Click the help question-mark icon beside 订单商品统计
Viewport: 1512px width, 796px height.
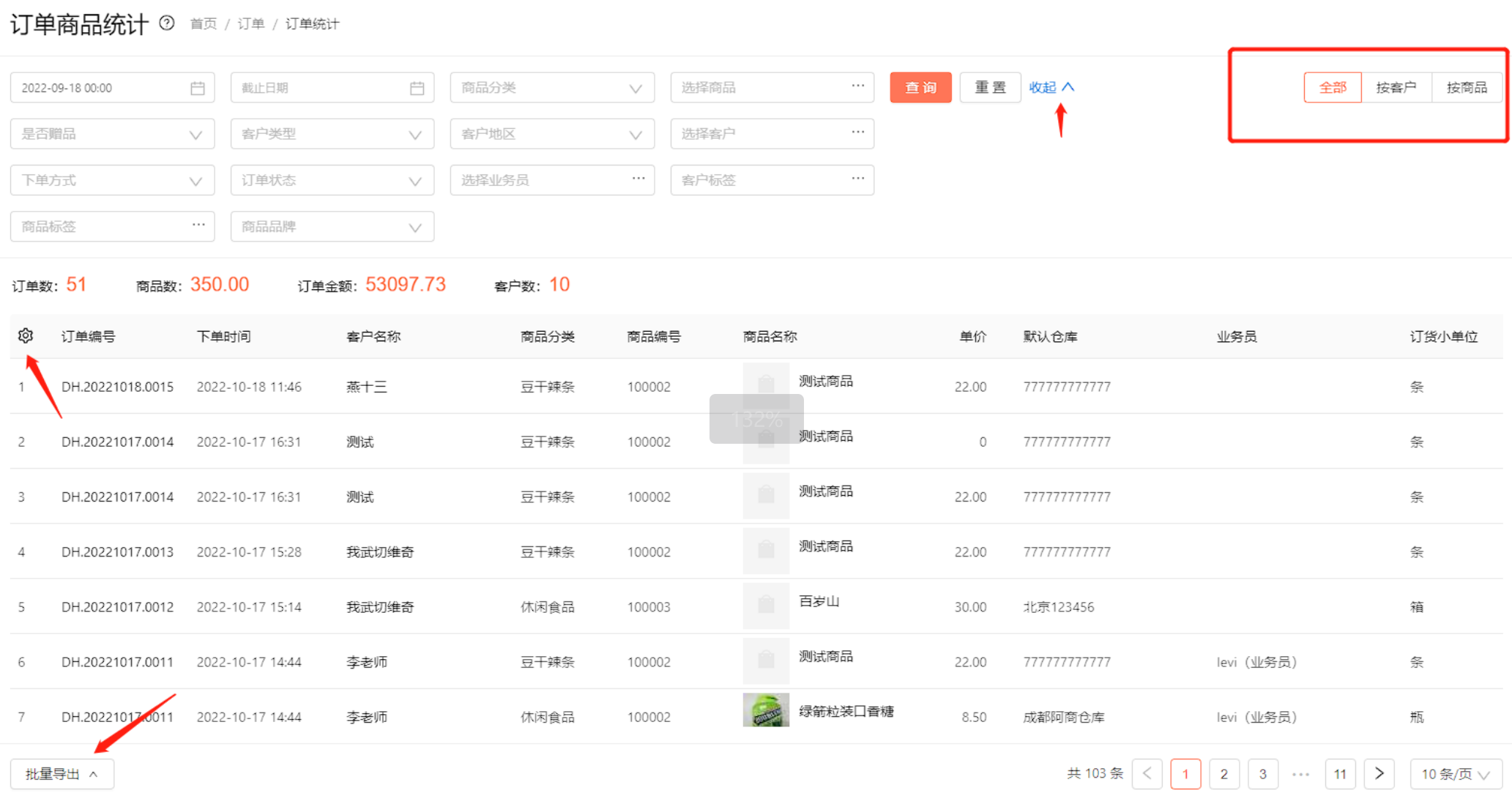click(167, 23)
